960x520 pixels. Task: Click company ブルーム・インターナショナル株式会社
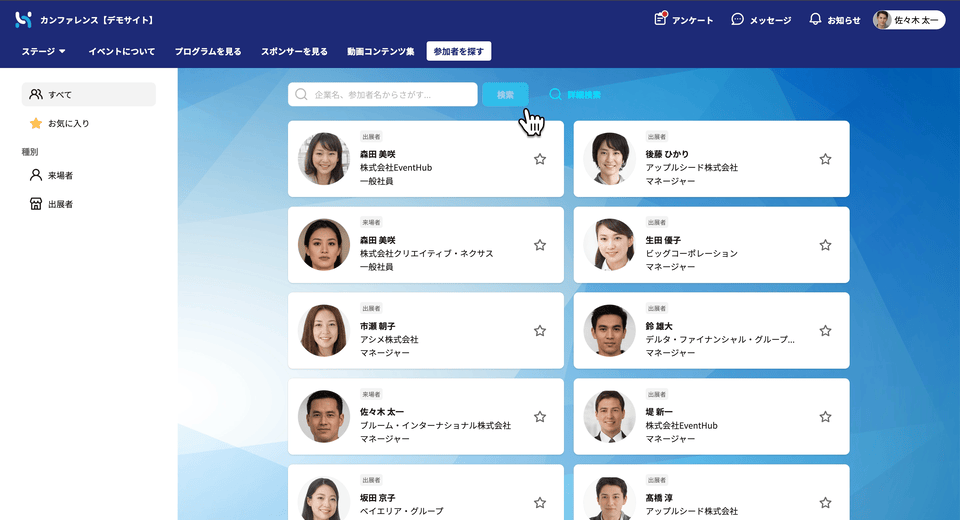435,425
